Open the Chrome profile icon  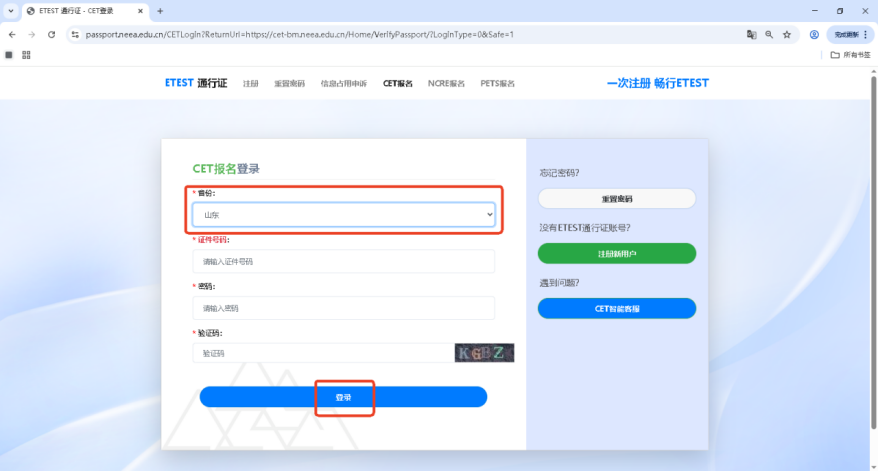(x=814, y=34)
